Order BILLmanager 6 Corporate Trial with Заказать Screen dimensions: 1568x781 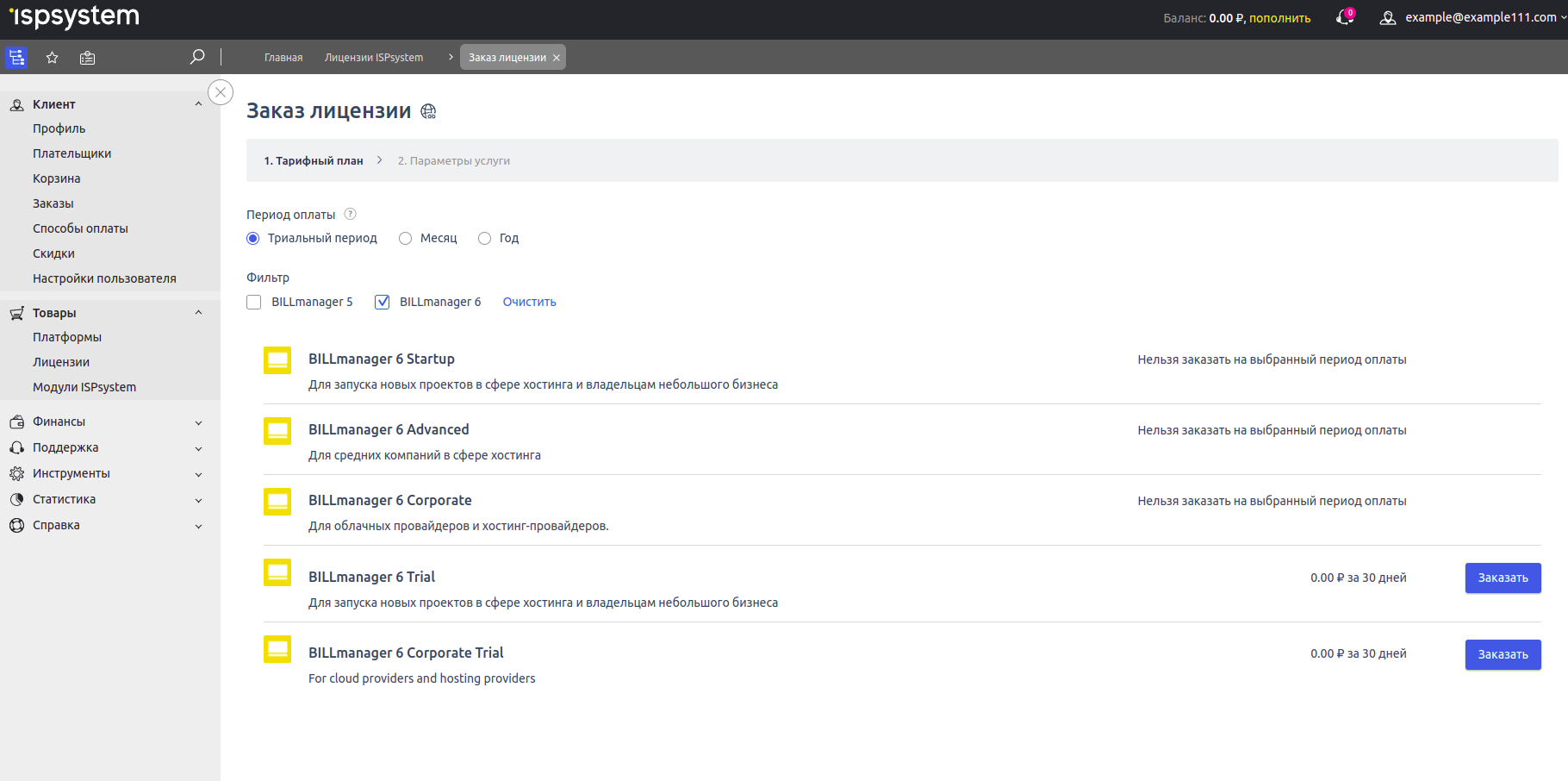(1503, 654)
